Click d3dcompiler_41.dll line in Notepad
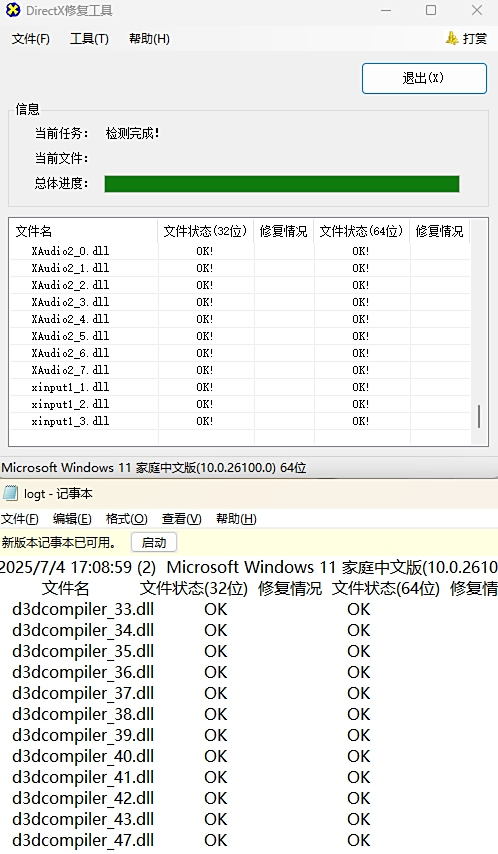Screen dimensions: 498x854 pos(83,777)
